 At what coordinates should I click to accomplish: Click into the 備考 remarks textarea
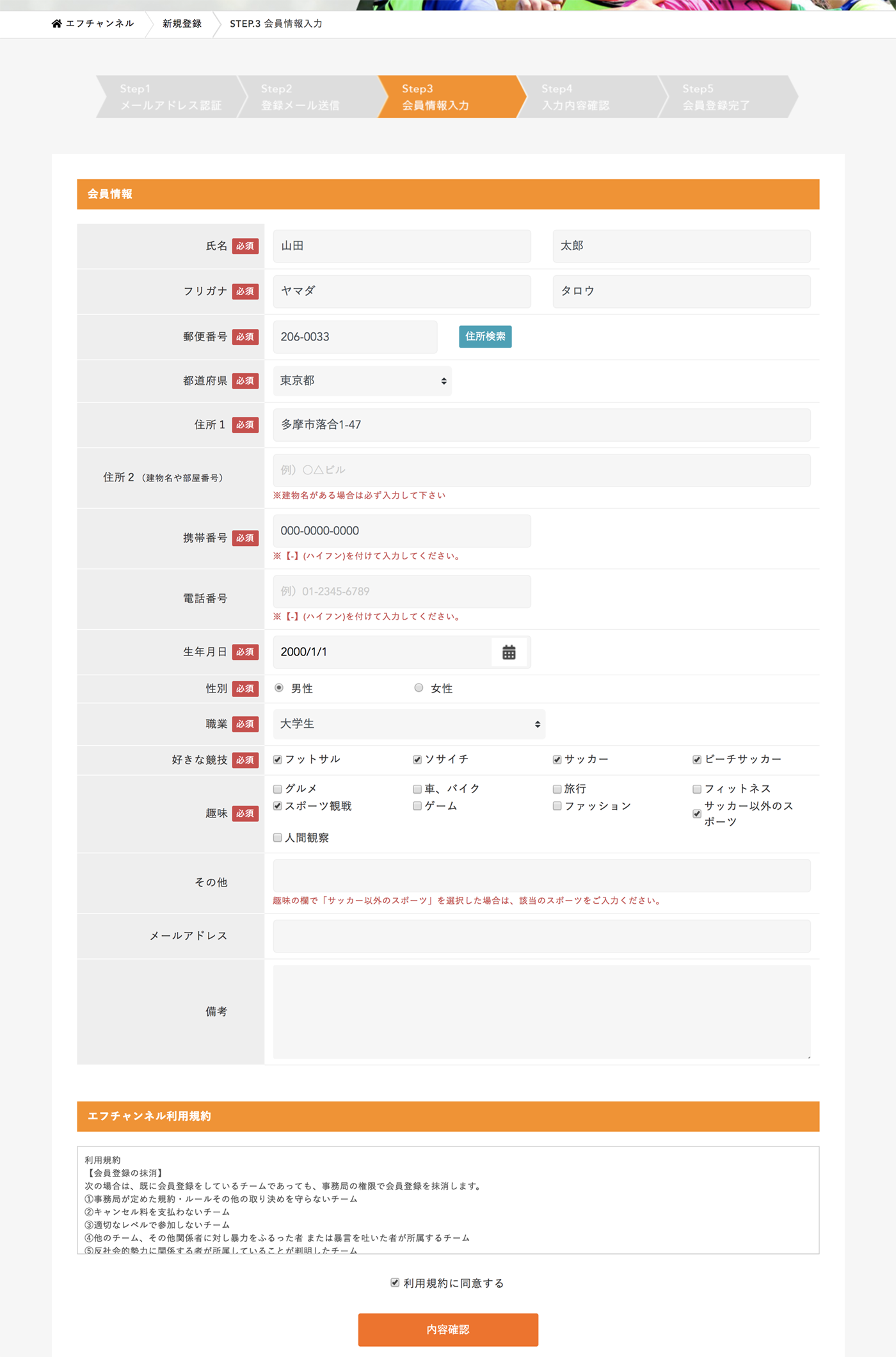tap(541, 1011)
